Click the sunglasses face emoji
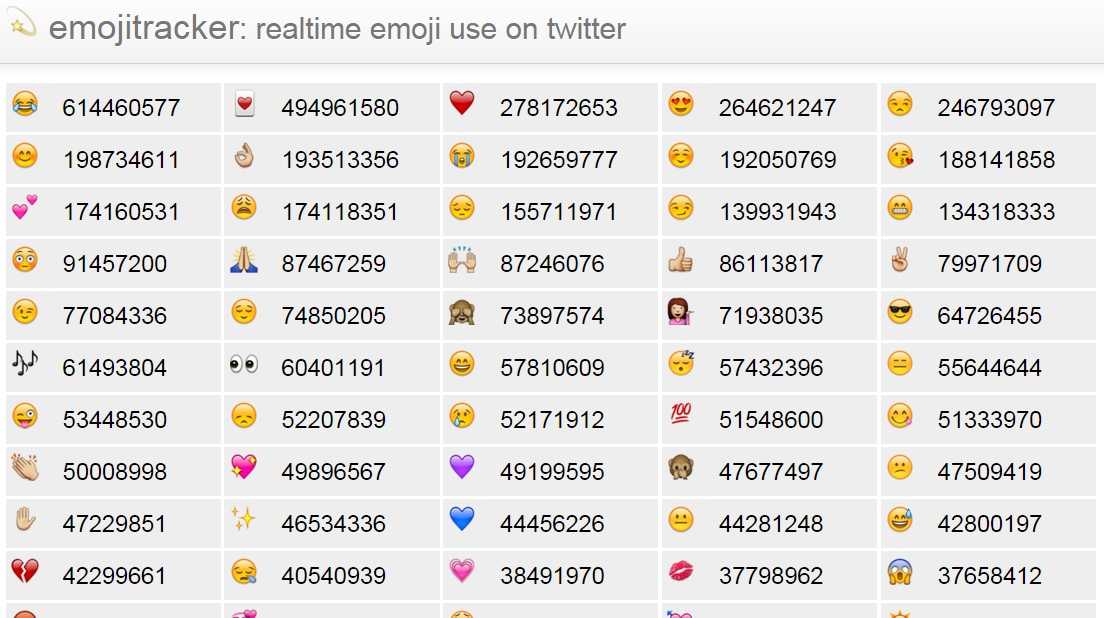Screen dimensions: 1104x618 (x=900, y=313)
